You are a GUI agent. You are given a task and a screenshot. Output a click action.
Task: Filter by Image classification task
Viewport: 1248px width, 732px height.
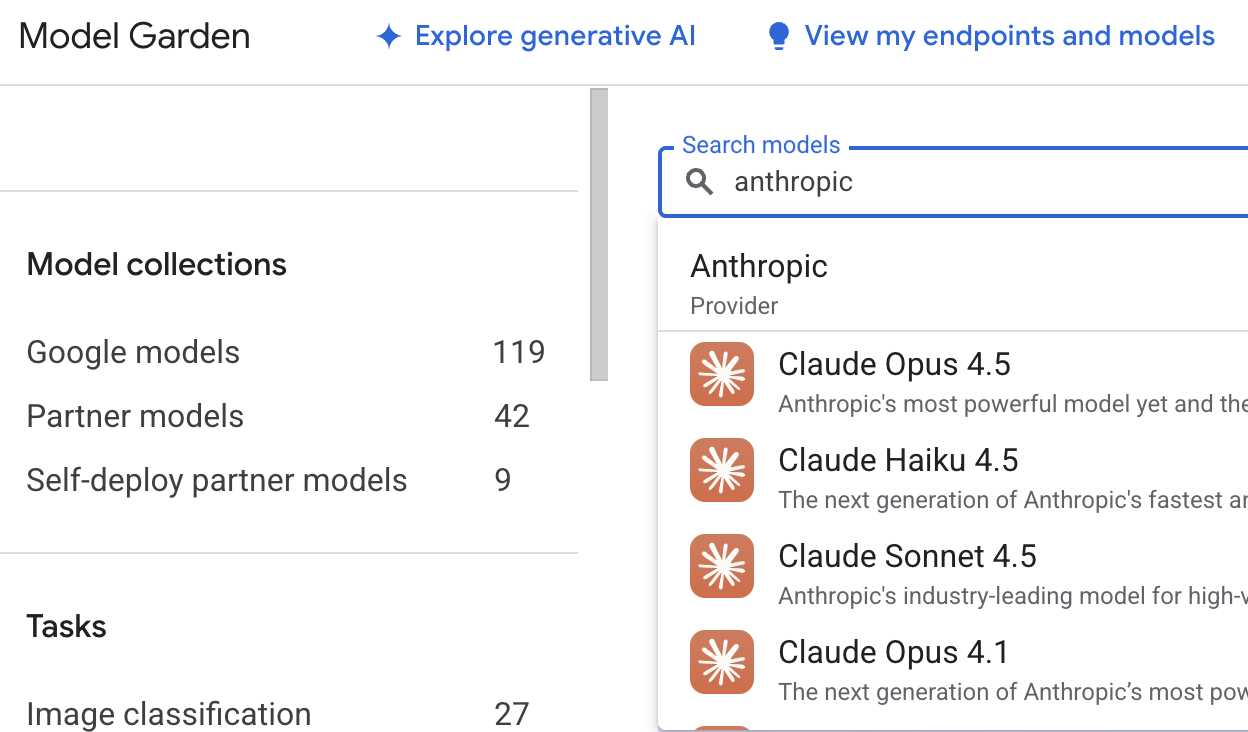coord(168,714)
